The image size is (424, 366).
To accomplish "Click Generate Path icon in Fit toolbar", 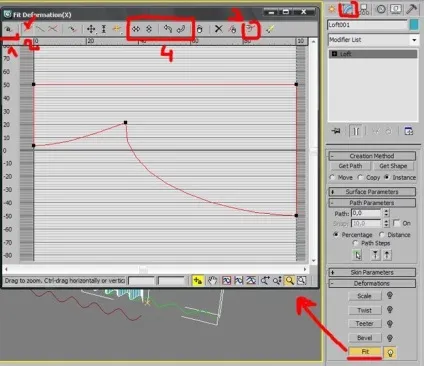I will click(x=270, y=29).
